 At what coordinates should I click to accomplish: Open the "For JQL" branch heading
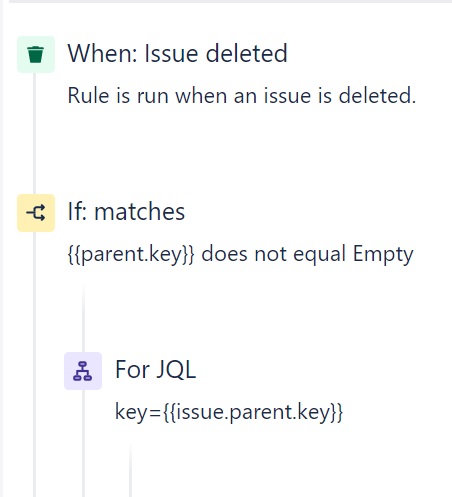pyautogui.click(x=155, y=369)
